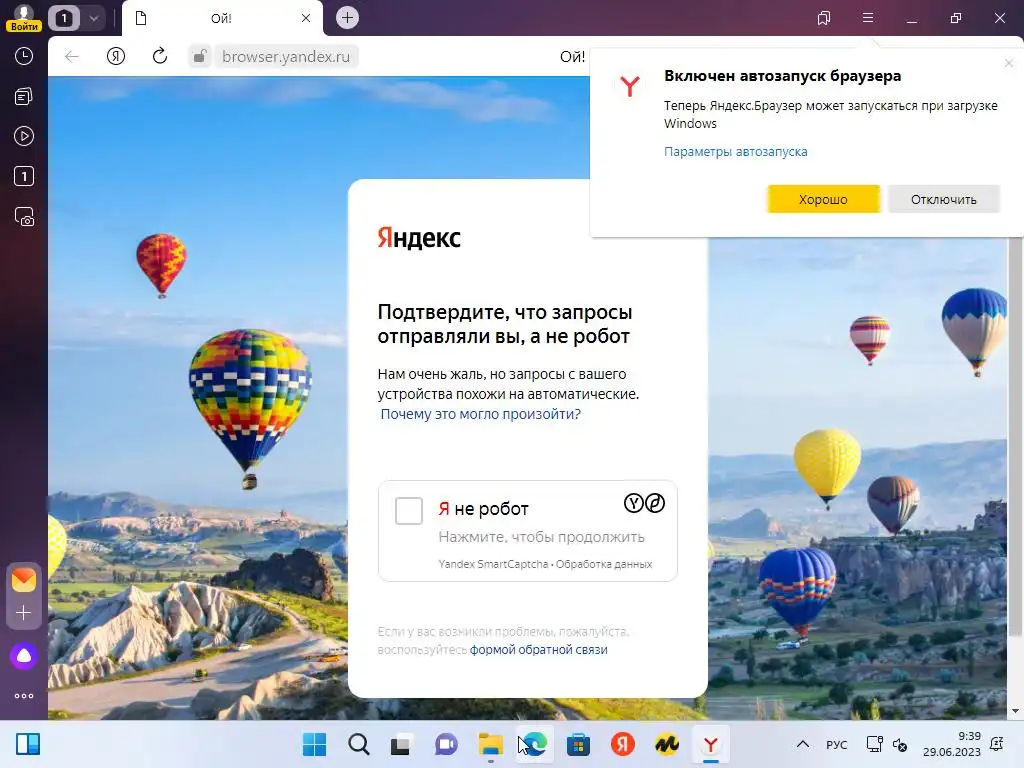This screenshot has height=768, width=1024.
Task: Open Windows taskbar search
Action: (359, 744)
